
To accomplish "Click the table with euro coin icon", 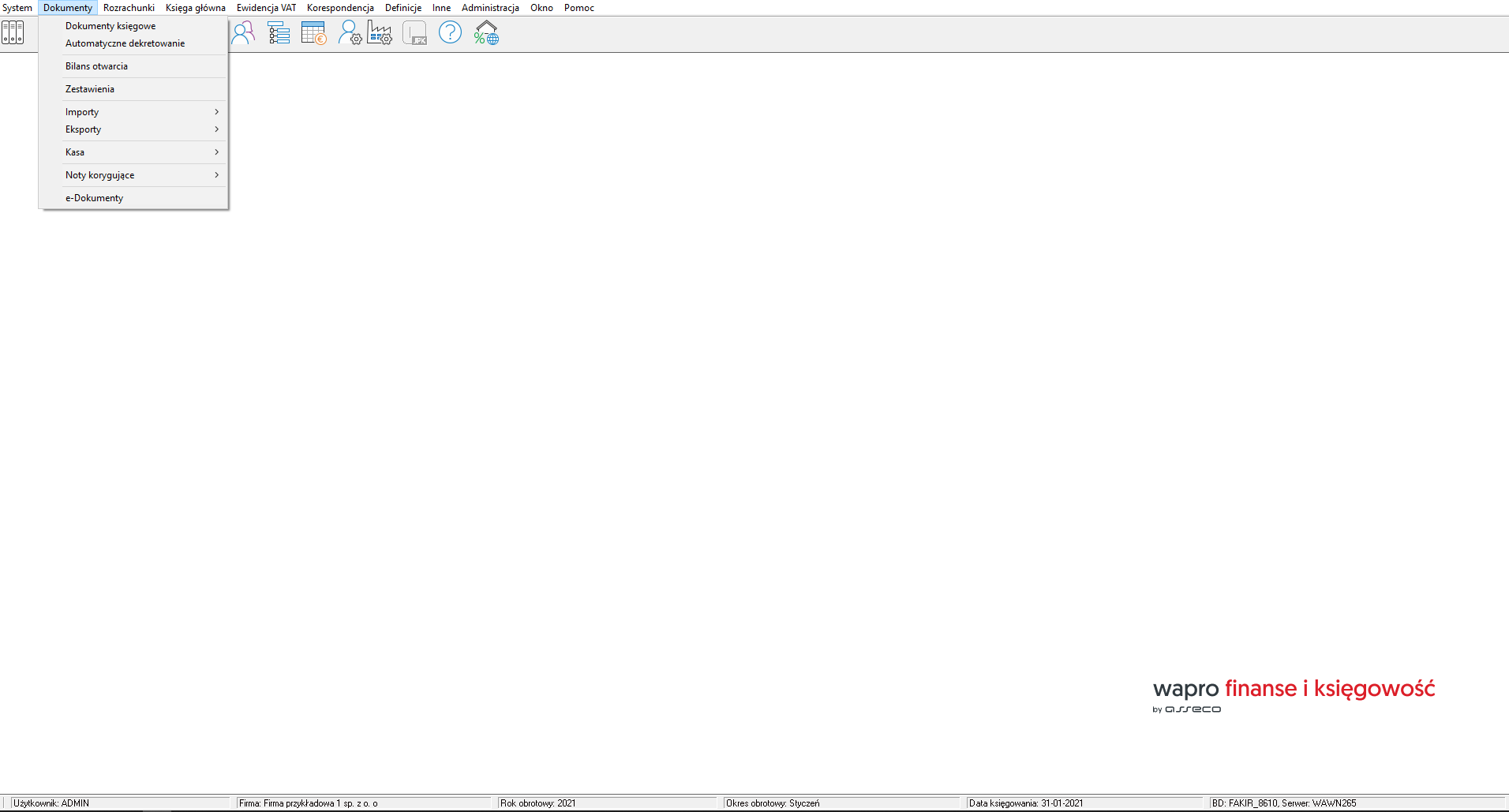I will point(313,33).
